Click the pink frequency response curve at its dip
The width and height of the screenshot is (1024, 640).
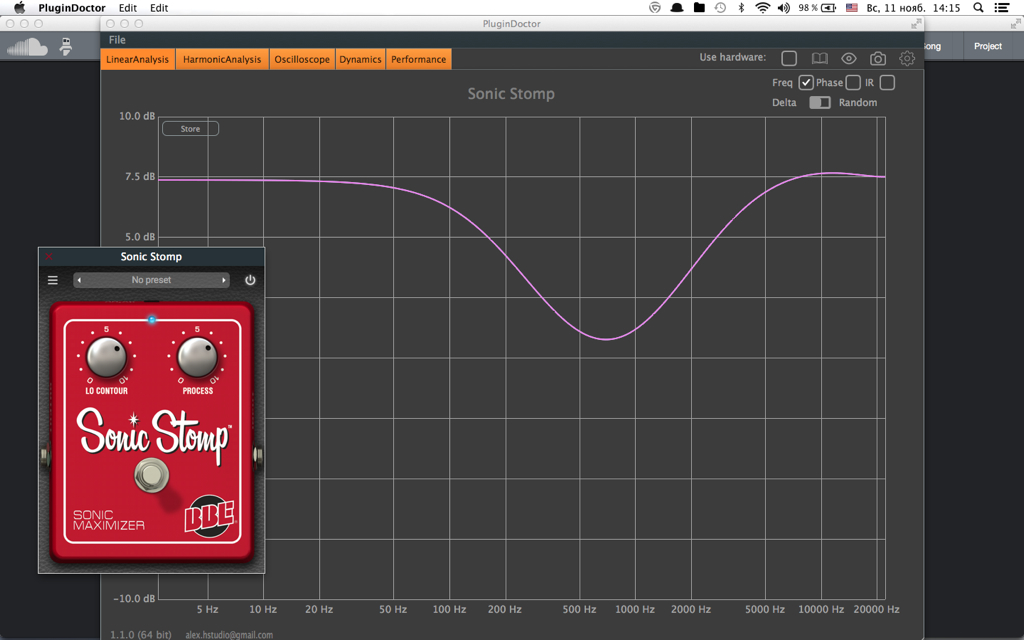(606, 339)
